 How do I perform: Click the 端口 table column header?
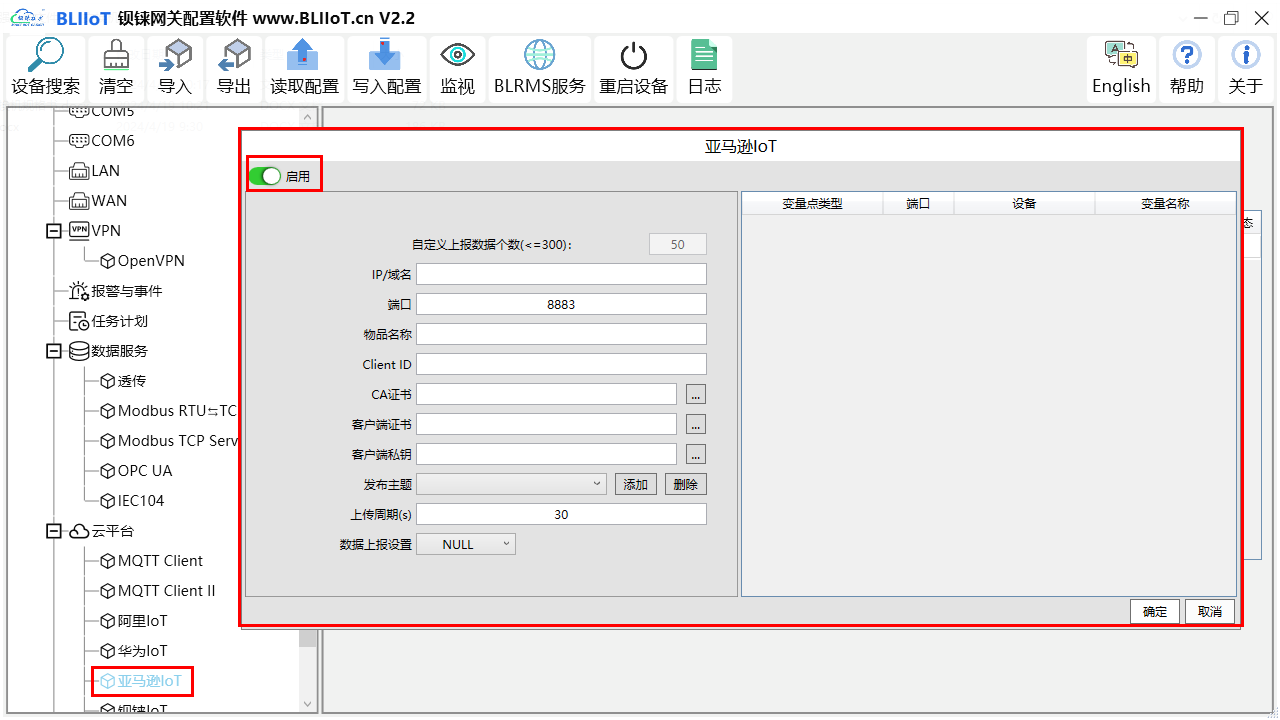pos(918,203)
